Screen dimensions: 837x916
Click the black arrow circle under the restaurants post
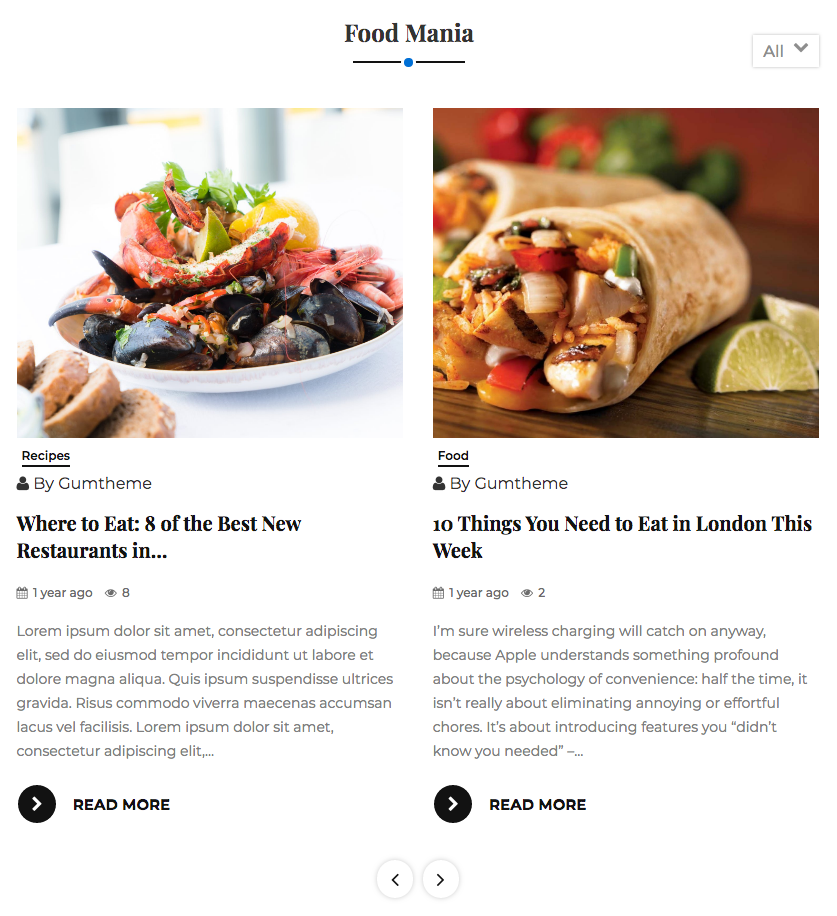(x=37, y=804)
